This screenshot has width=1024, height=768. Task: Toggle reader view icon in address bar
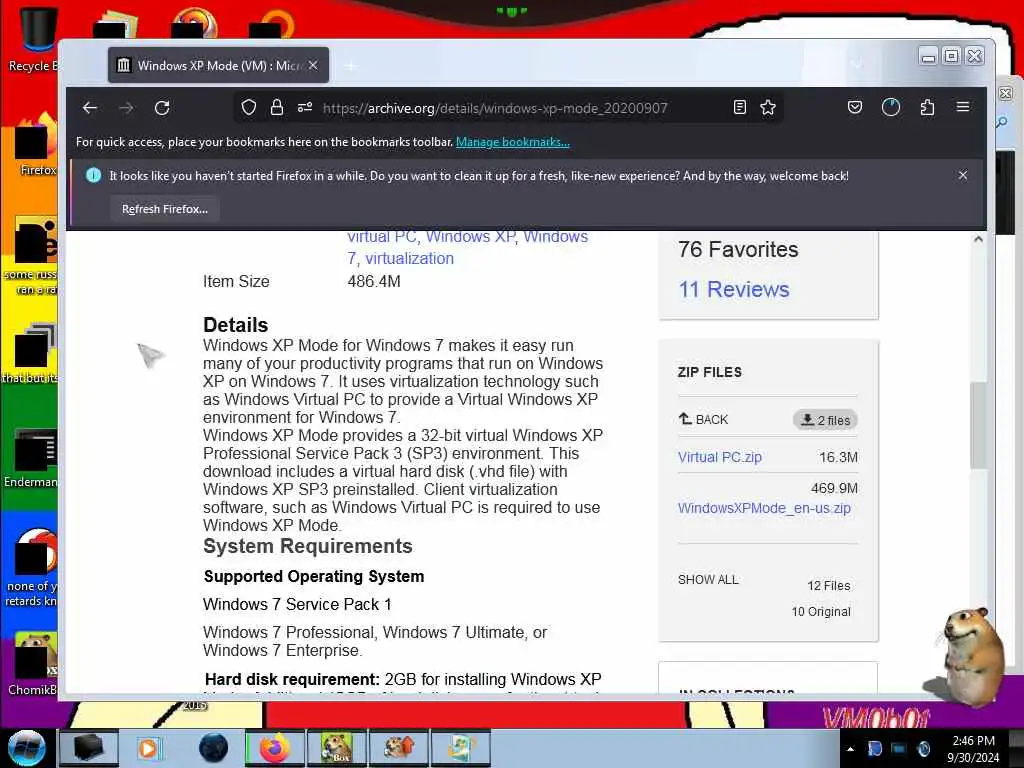point(740,108)
